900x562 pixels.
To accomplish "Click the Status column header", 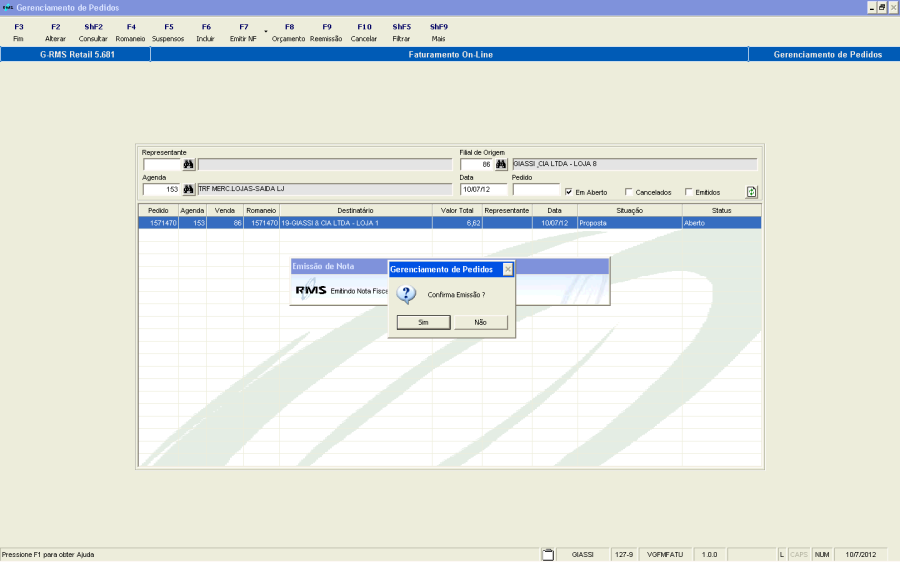I will click(721, 211).
